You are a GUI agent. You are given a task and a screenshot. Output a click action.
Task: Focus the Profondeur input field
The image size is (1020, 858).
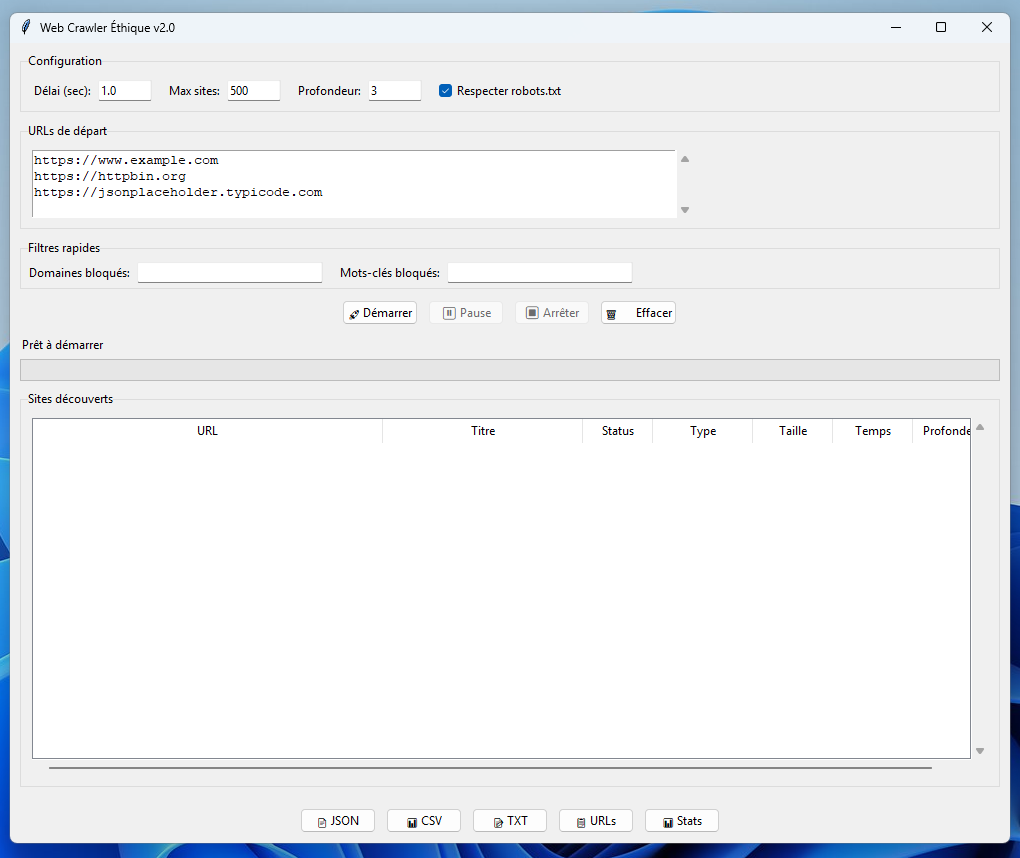coord(395,91)
